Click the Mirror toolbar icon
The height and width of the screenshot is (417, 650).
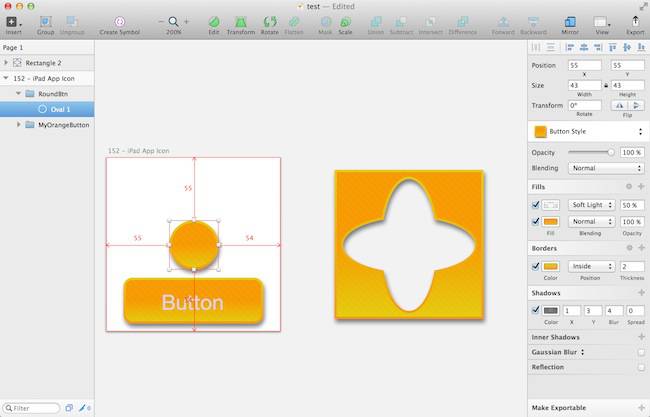coord(570,22)
